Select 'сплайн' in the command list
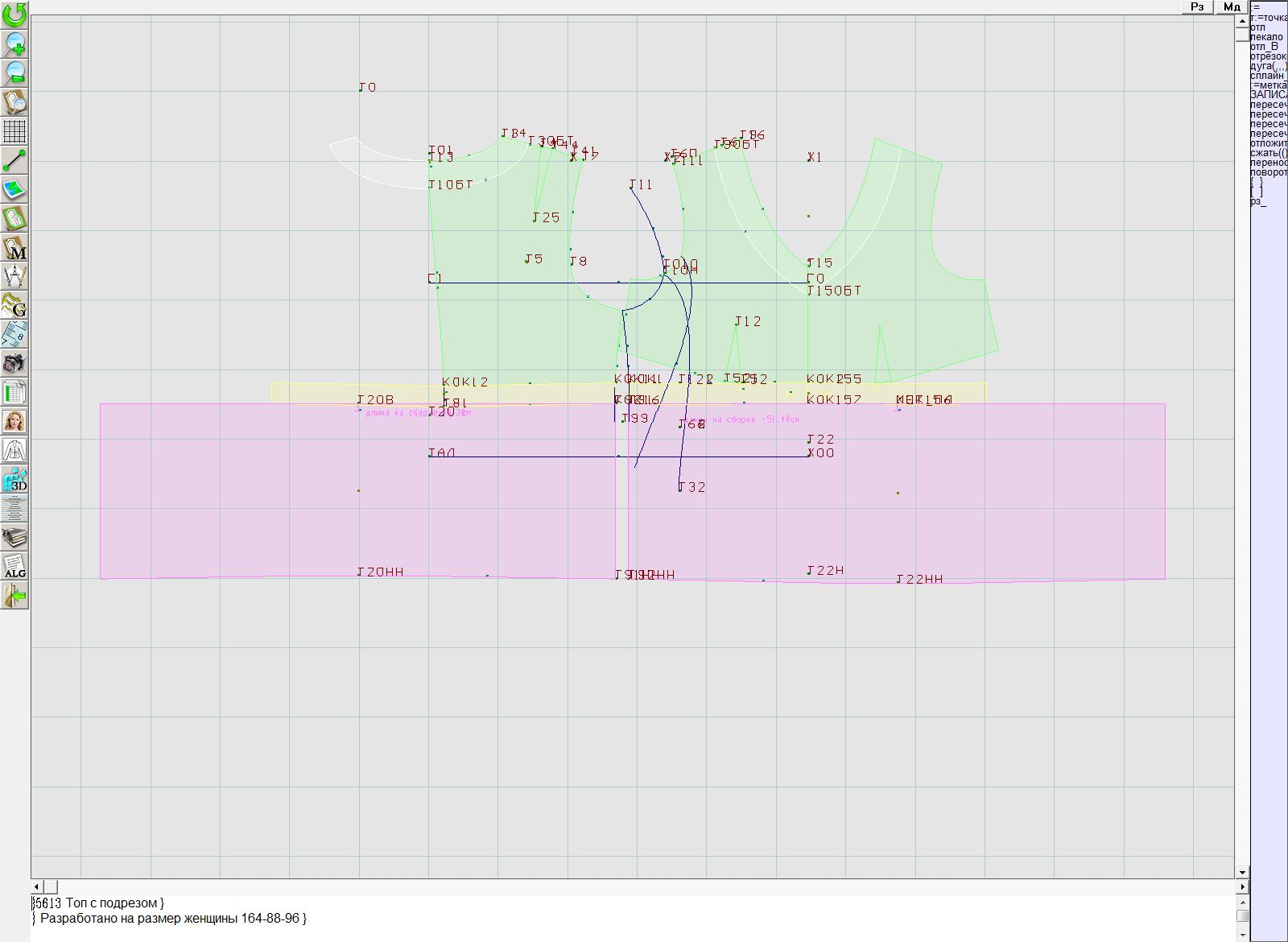Screen dimensions: 1288x942 (x=1268, y=76)
